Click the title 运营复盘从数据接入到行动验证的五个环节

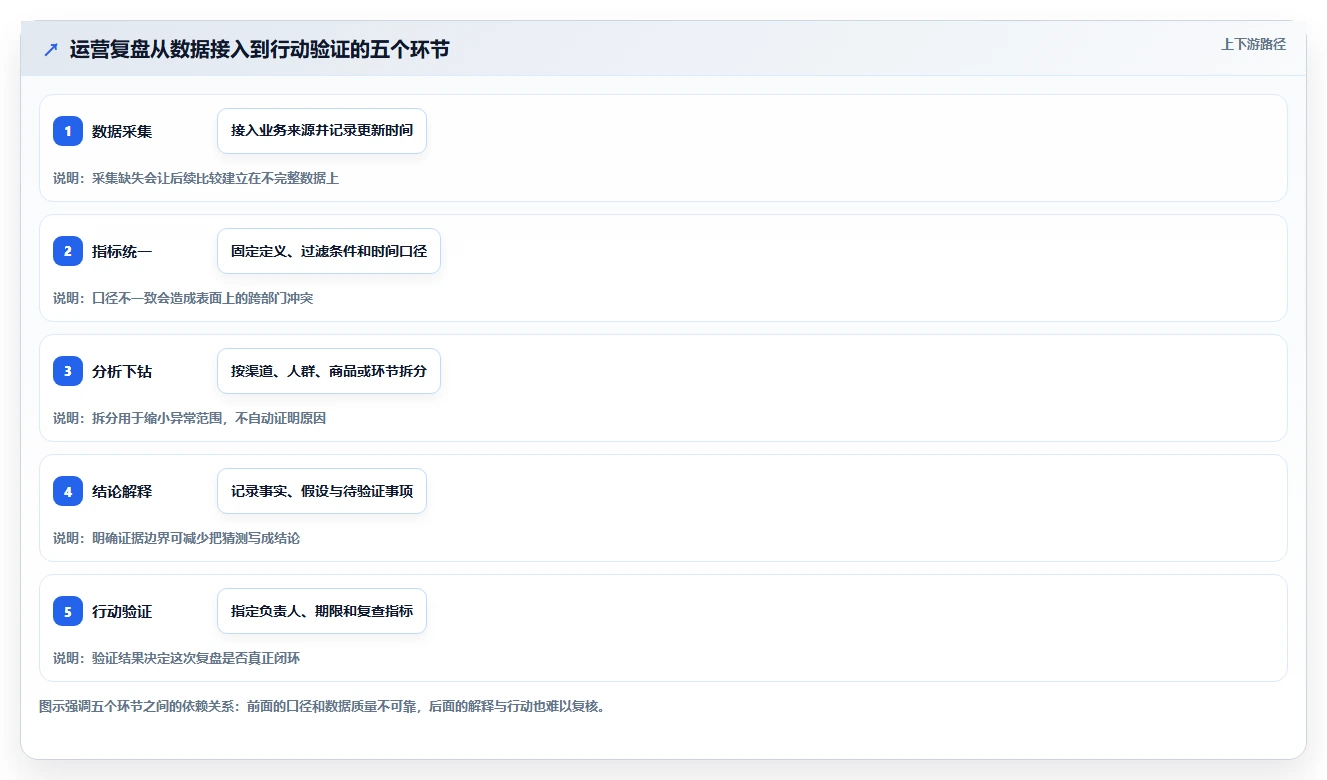260,49
